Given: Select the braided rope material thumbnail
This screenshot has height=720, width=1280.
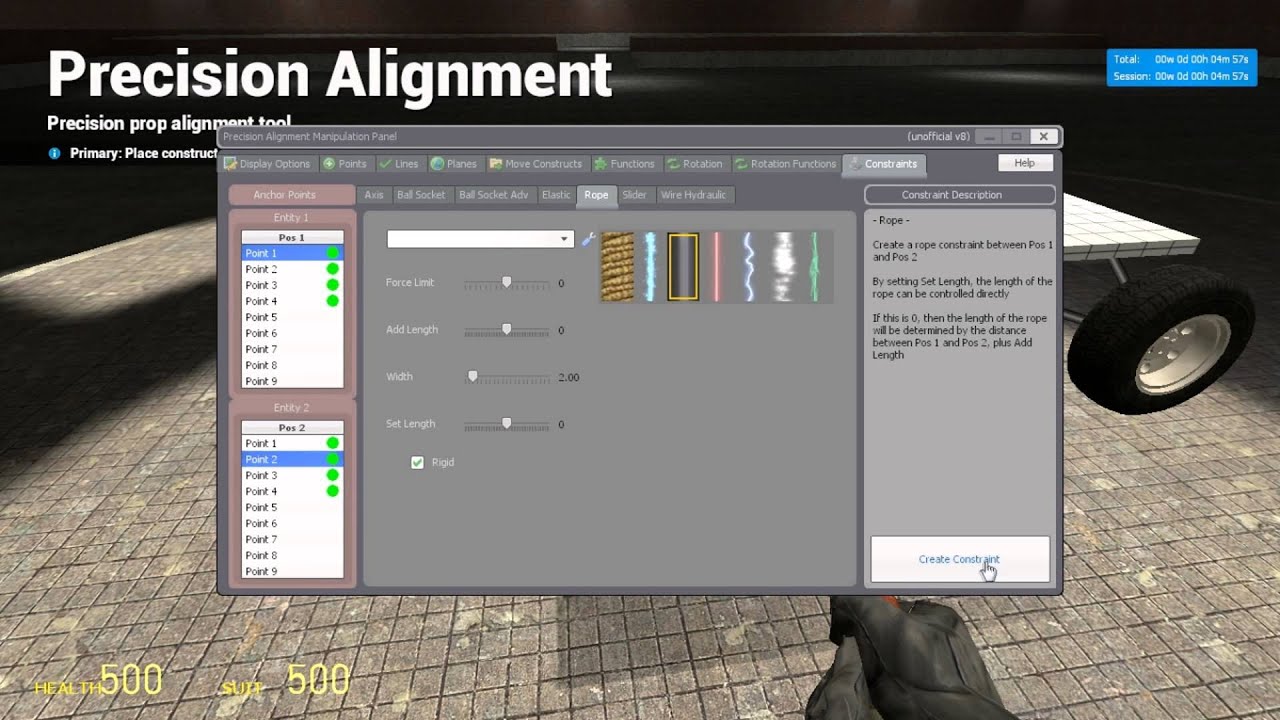Looking at the screenshot, I should pos(617,267).
